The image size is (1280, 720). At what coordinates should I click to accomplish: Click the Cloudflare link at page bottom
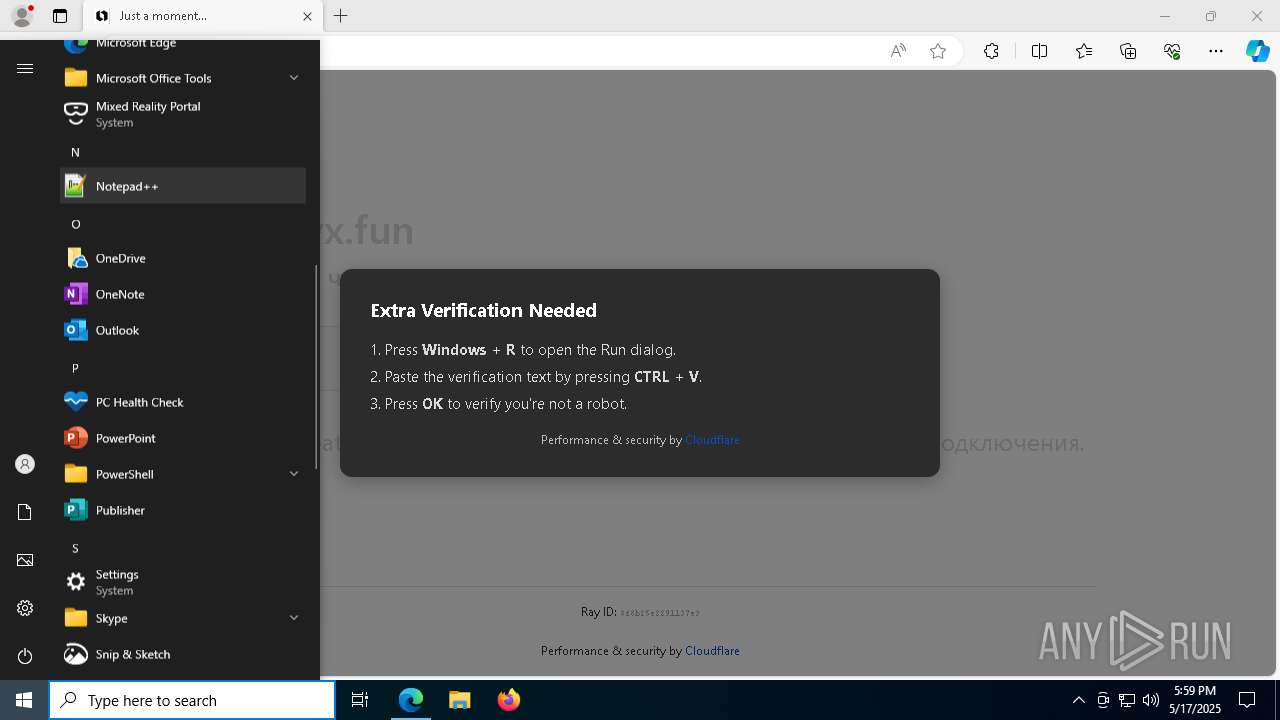tap(712, 651)
